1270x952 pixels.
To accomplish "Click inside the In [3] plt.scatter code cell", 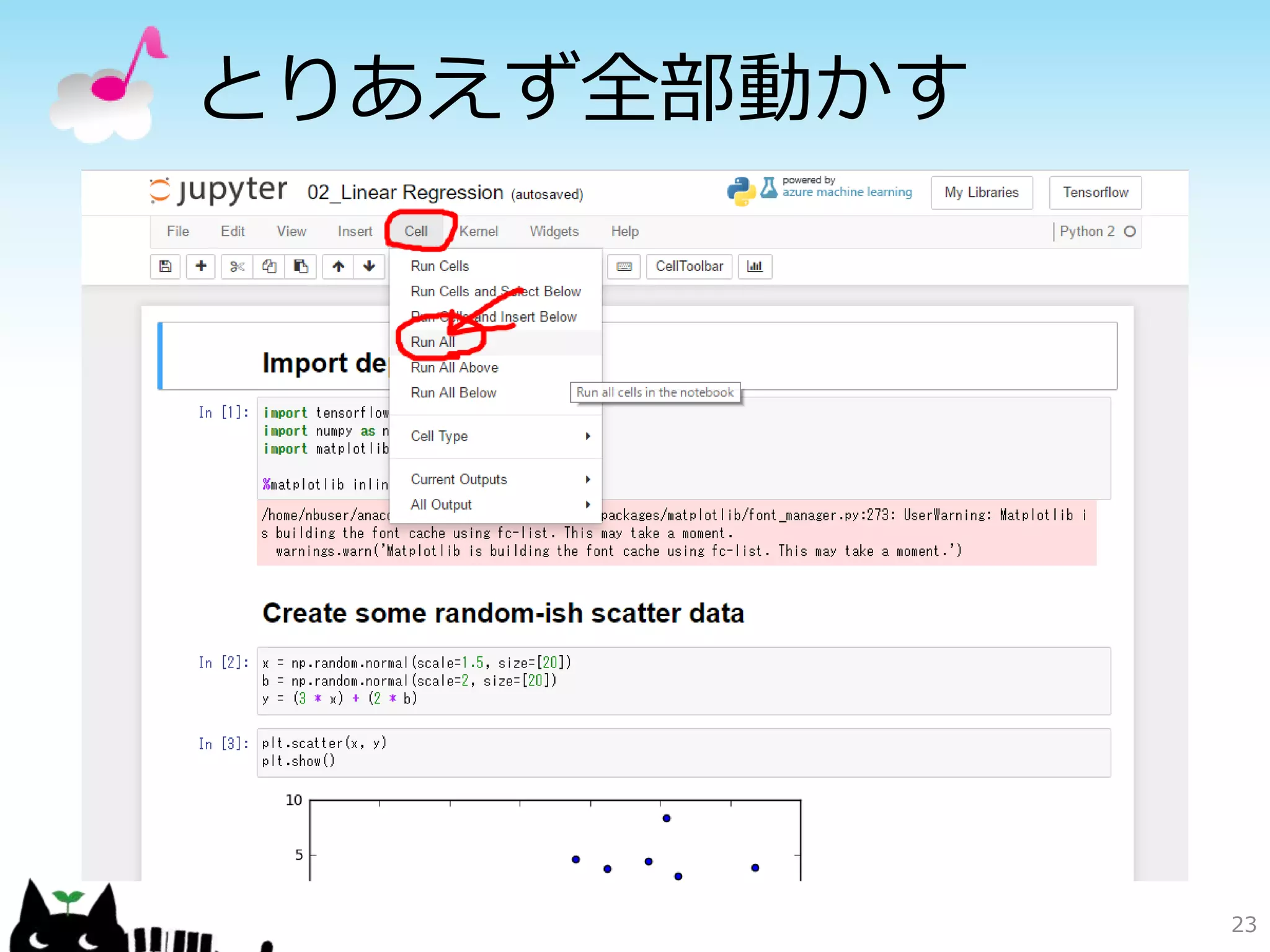I will click(x=683, y=752).
